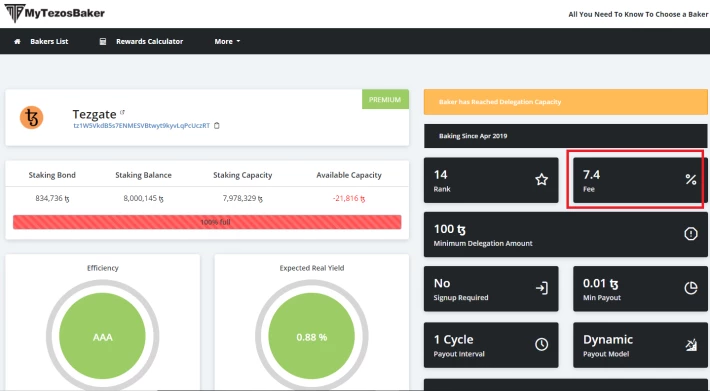This screenshot has height=391, width=710.
Task: Expand the More dropdown menu
Action: click(227, 41)
